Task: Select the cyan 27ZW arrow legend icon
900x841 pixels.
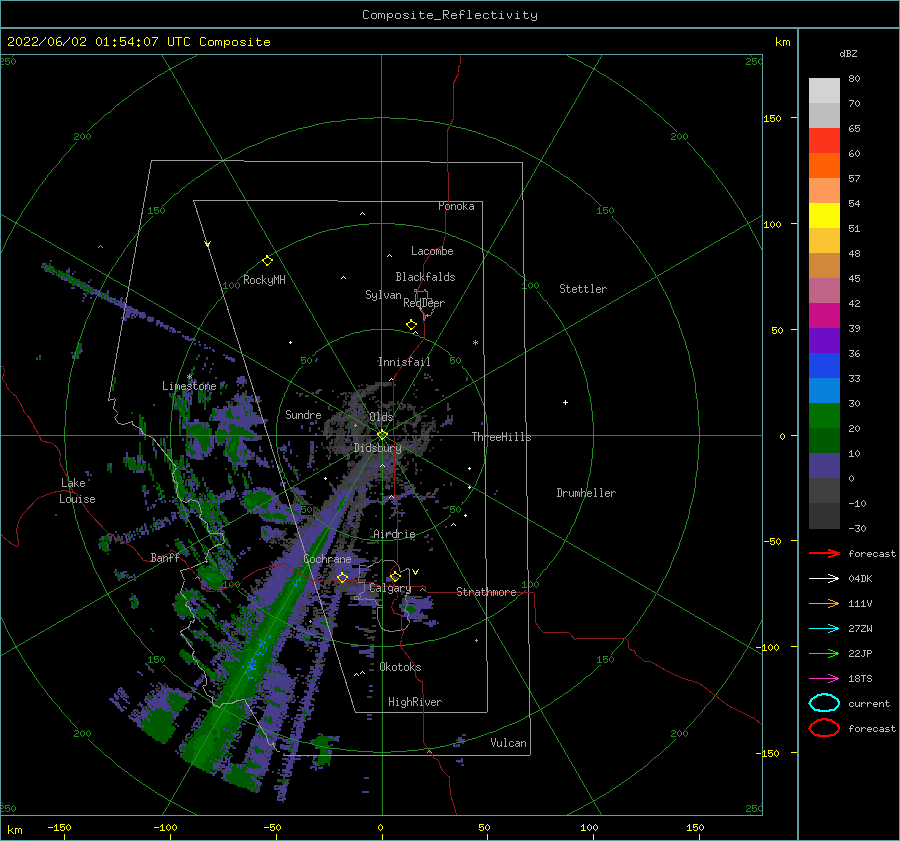Action: point(824,629)
